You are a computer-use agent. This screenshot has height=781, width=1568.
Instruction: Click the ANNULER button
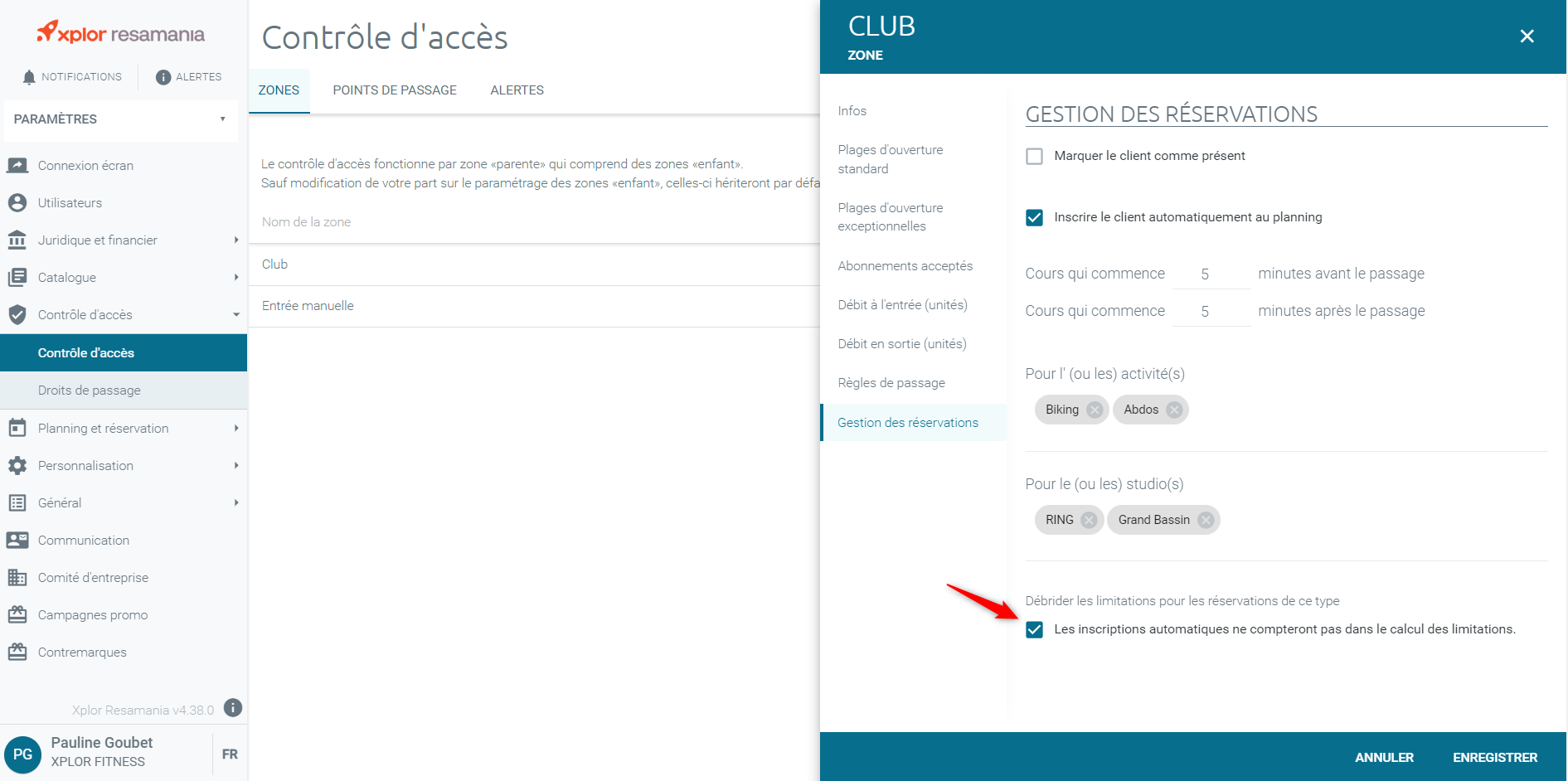coord(1384,758)
